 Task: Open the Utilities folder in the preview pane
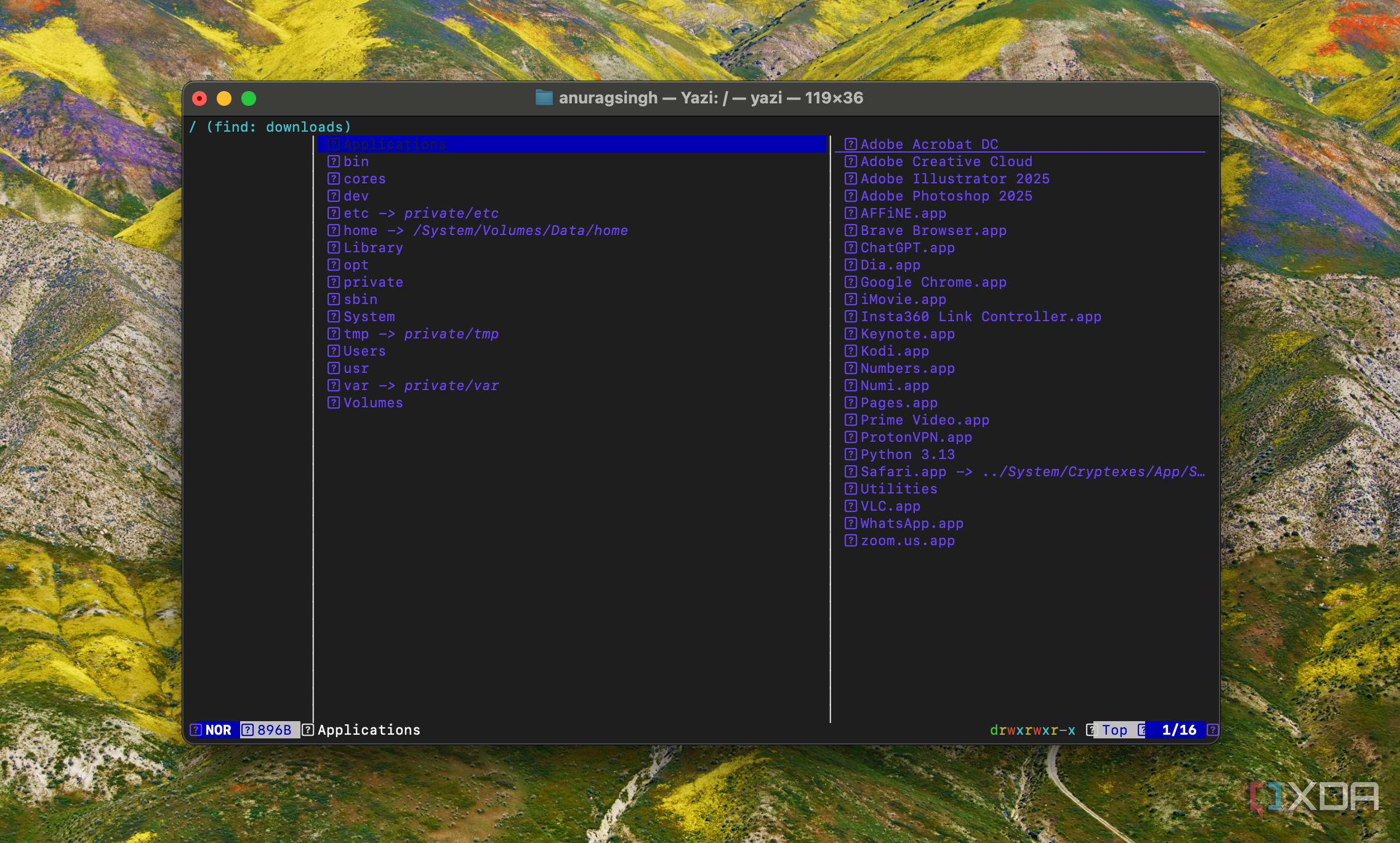898,489
